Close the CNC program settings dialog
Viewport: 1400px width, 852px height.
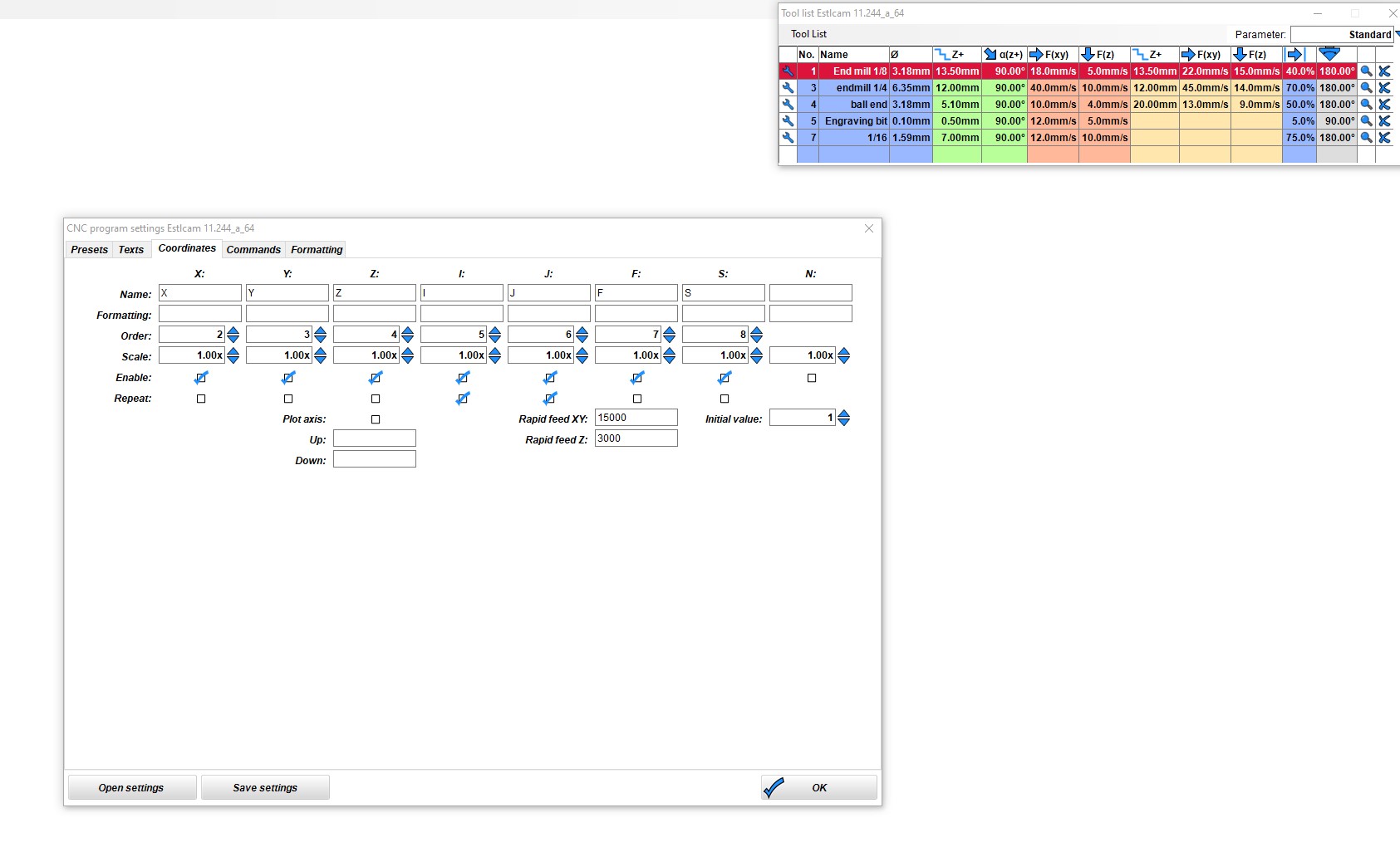[869, 228]
